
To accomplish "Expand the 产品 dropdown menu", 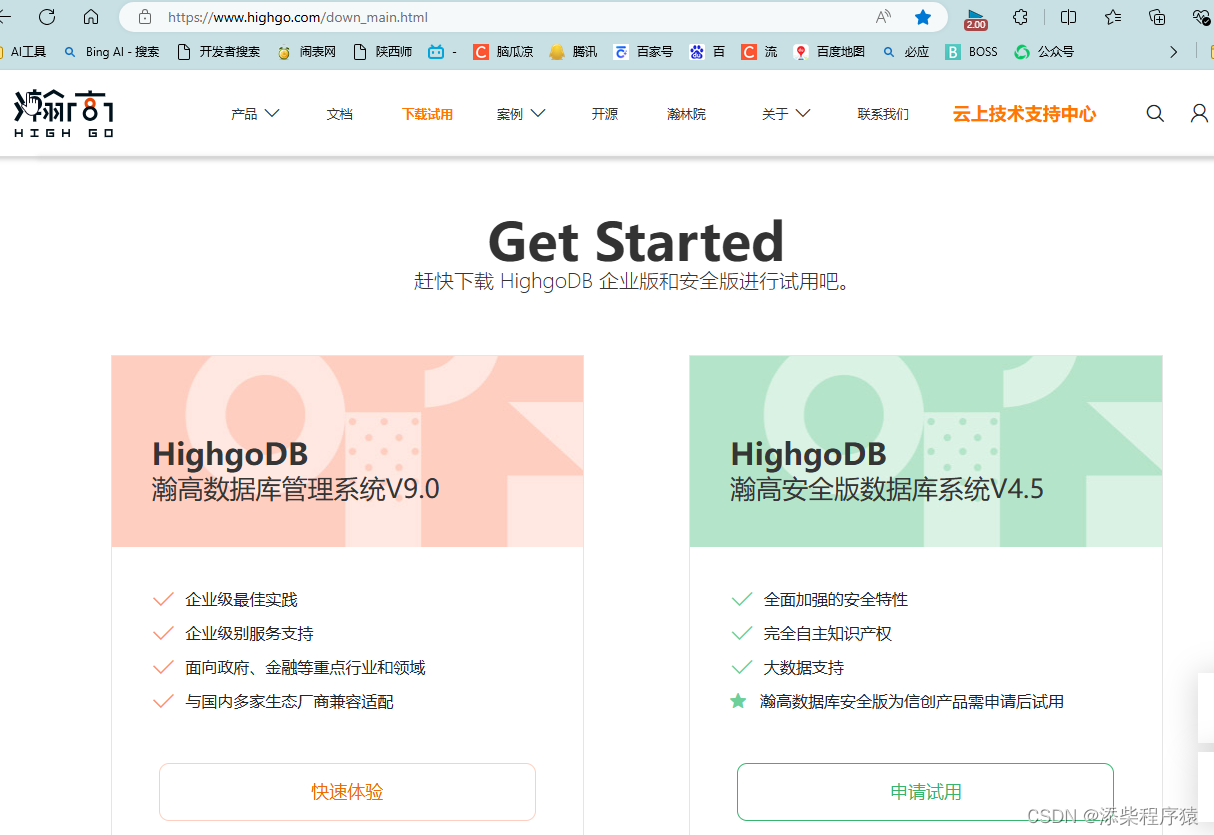I will pyautogui.click(x=255, y=114).
